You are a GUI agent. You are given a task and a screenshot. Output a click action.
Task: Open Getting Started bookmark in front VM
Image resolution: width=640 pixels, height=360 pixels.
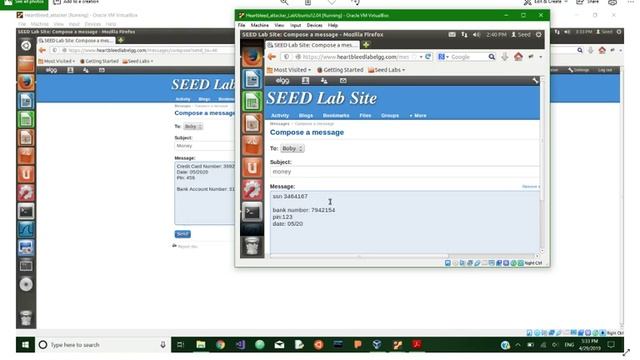pos(340,70)
